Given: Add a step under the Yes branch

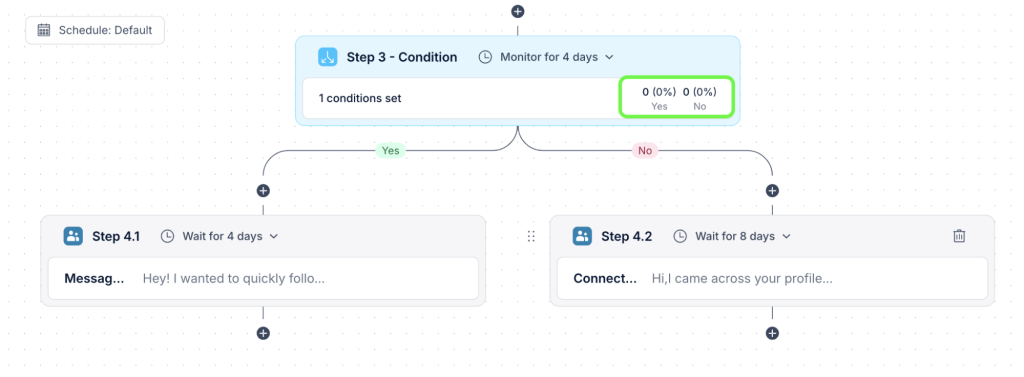Looking at the screenshot, I should (x=263, y=191).
